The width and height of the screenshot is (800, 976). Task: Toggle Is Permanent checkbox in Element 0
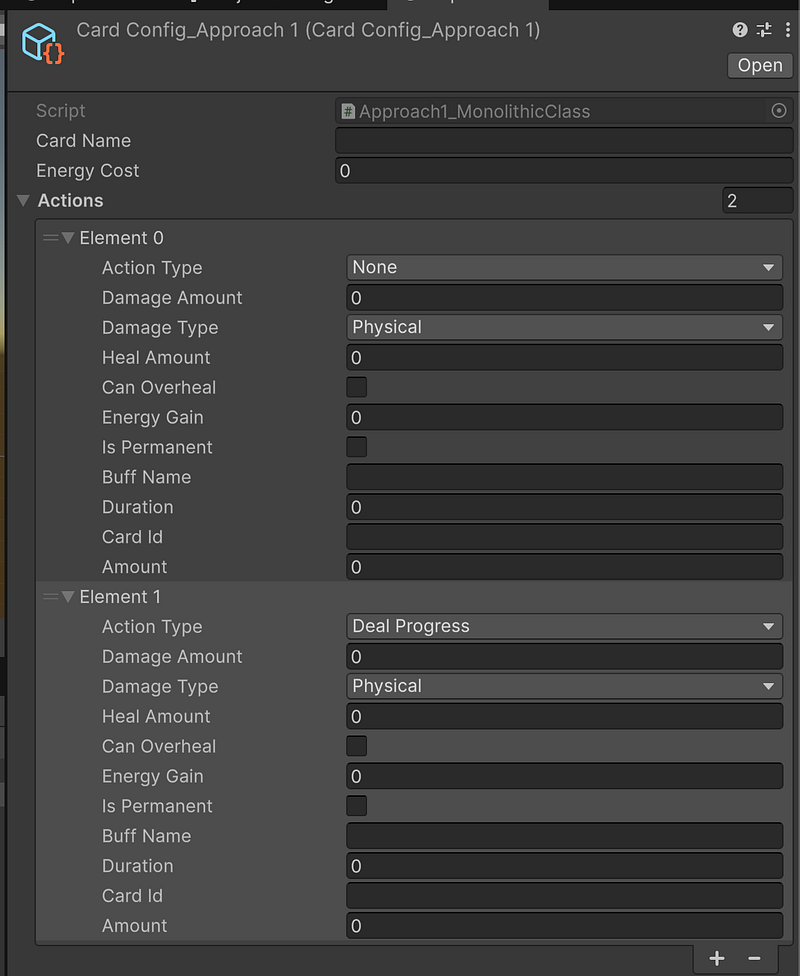point(357,447)
